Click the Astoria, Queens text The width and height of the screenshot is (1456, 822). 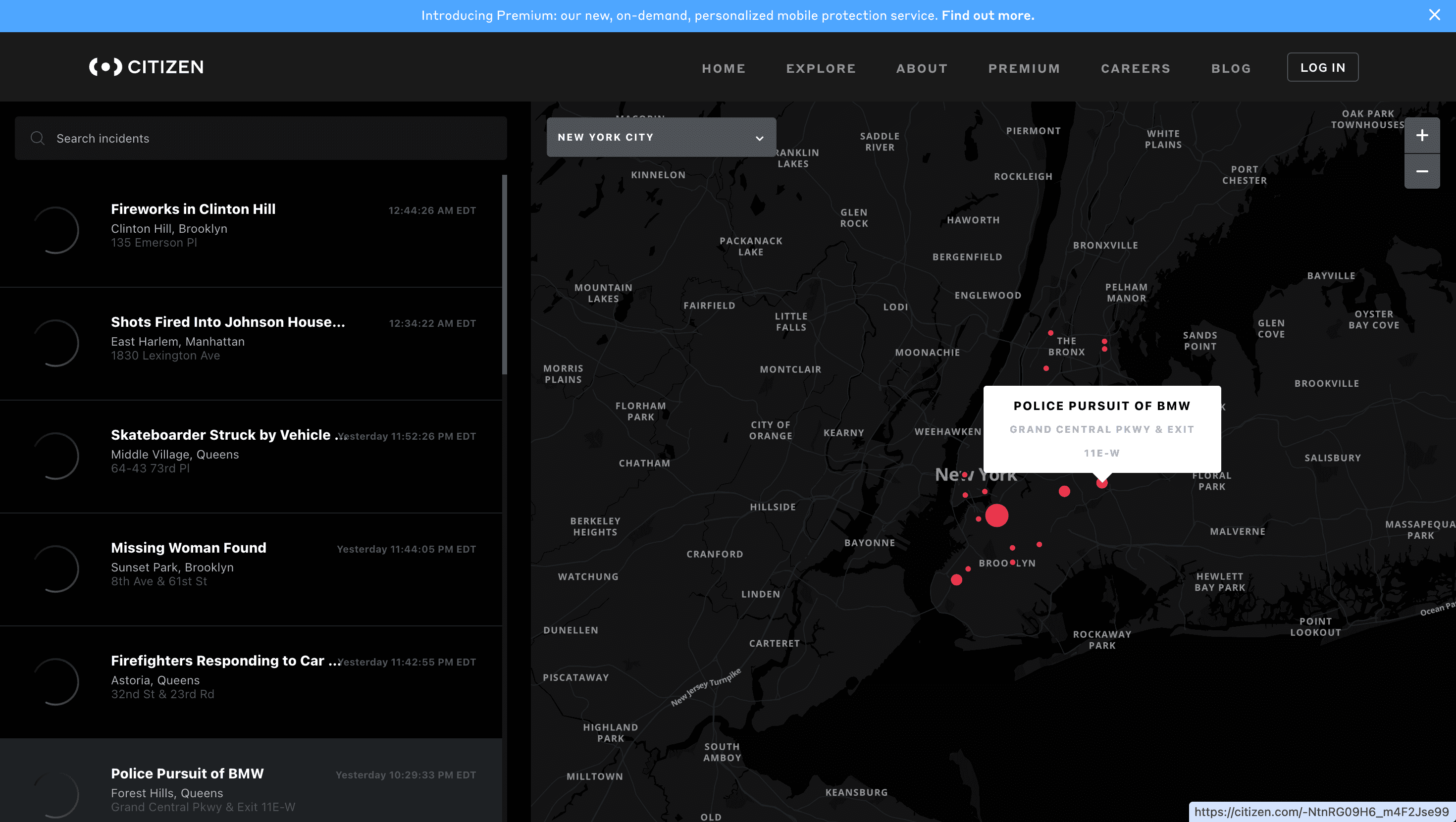(x=155, y=680)
